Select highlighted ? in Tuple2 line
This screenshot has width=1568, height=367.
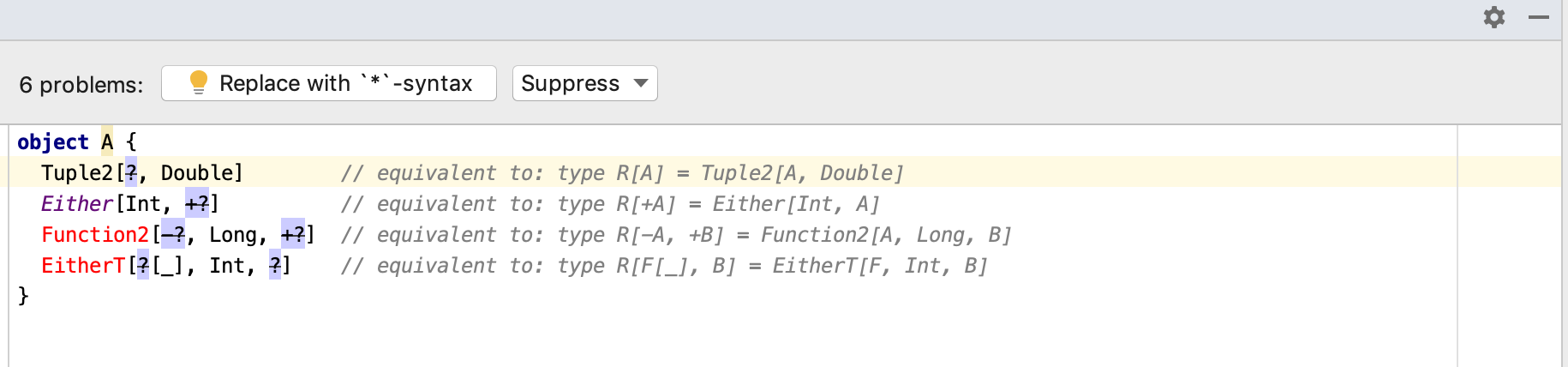pos(131,173)
